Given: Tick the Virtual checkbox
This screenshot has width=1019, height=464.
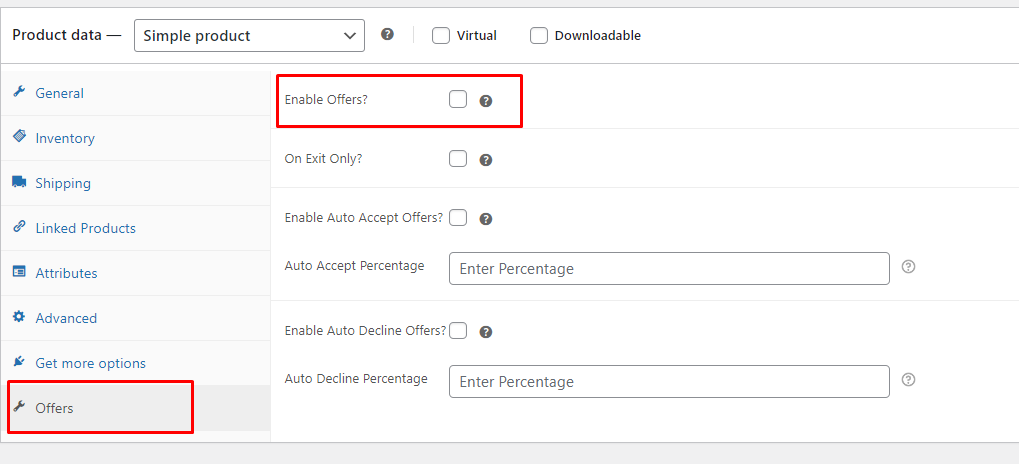Looking at the screenshot, I should [x=441, y=36].
